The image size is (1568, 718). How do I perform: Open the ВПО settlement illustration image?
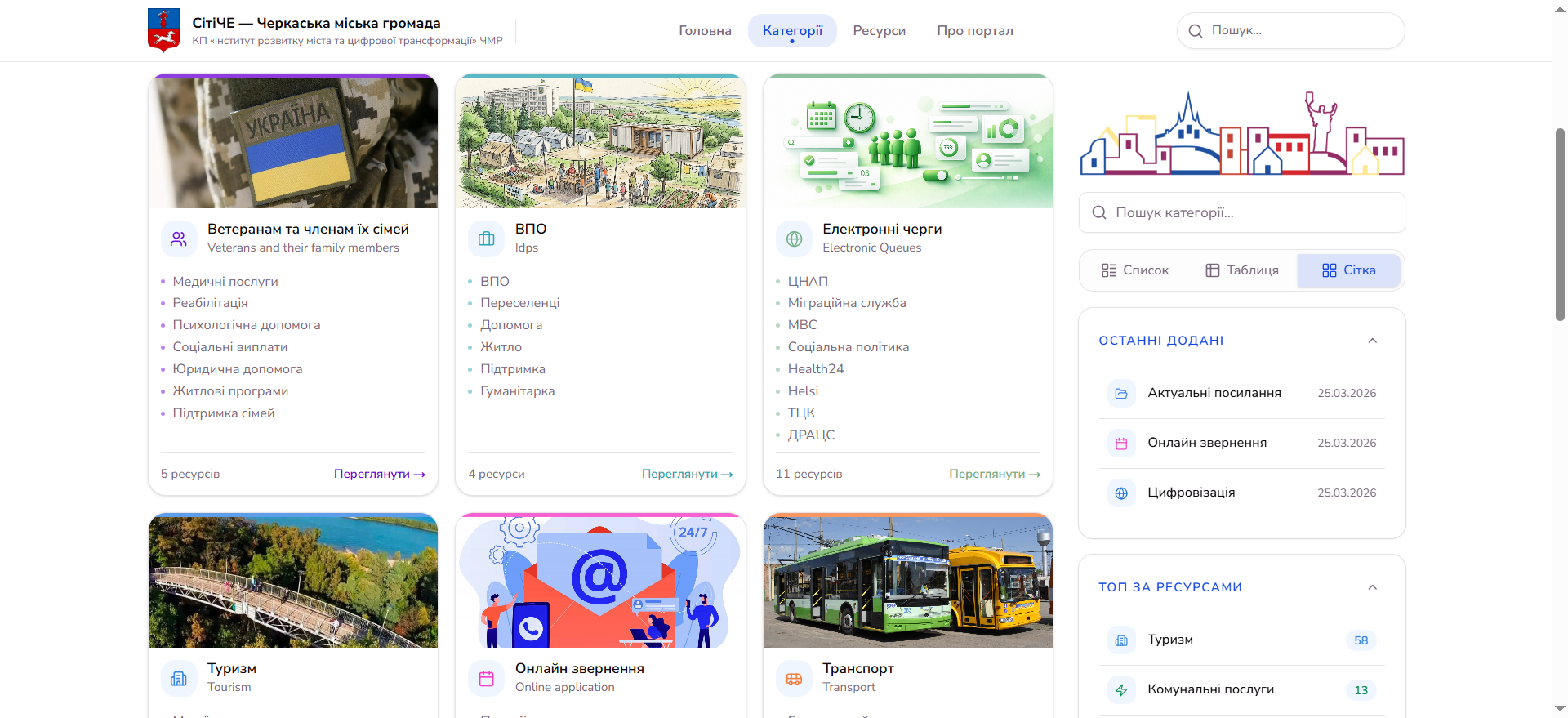(x=600, y=142)
